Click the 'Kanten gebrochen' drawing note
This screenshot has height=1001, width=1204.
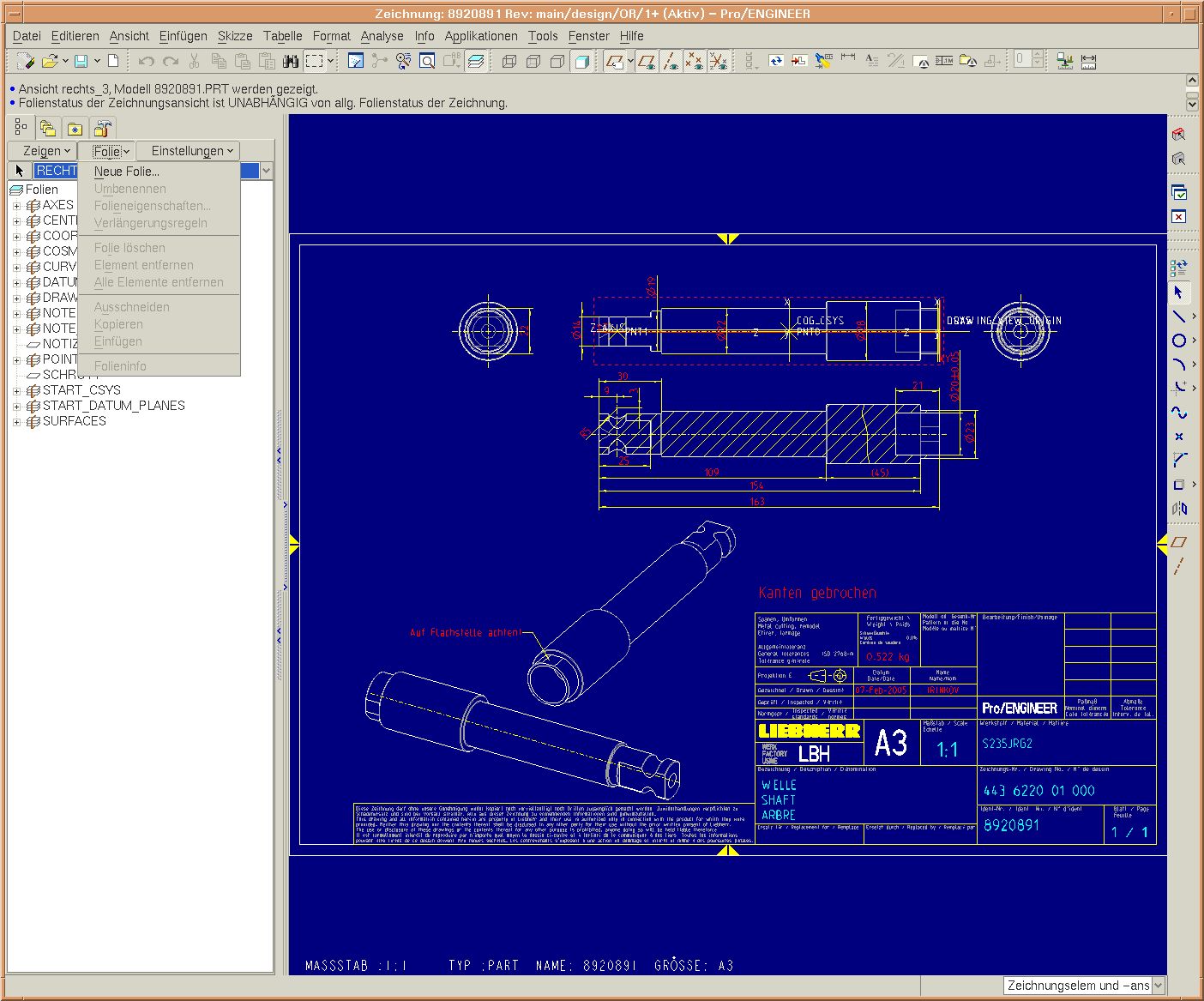pyautogui.click(x=817, y=593)
